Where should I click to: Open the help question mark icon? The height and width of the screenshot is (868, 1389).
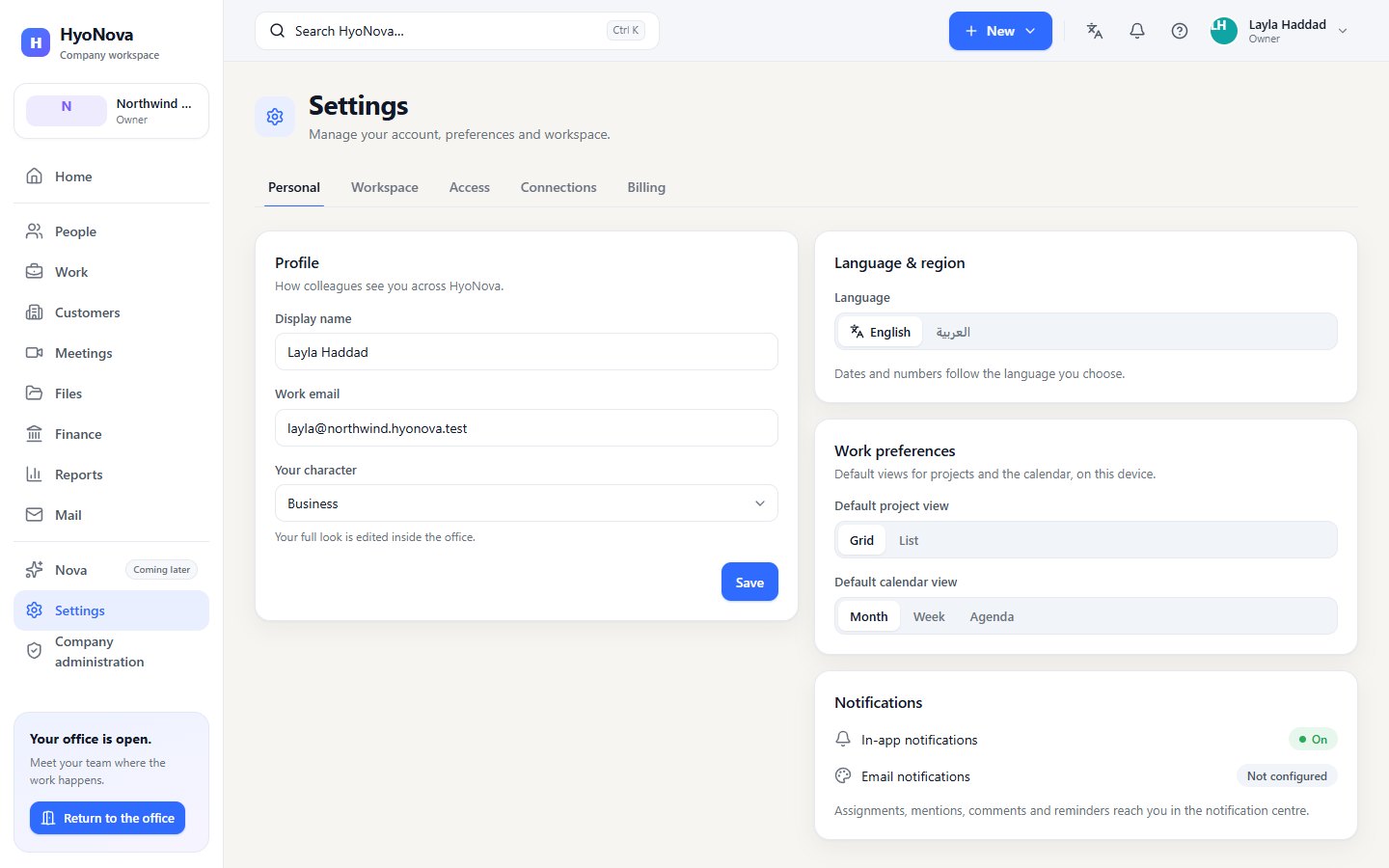[1180, 31]
